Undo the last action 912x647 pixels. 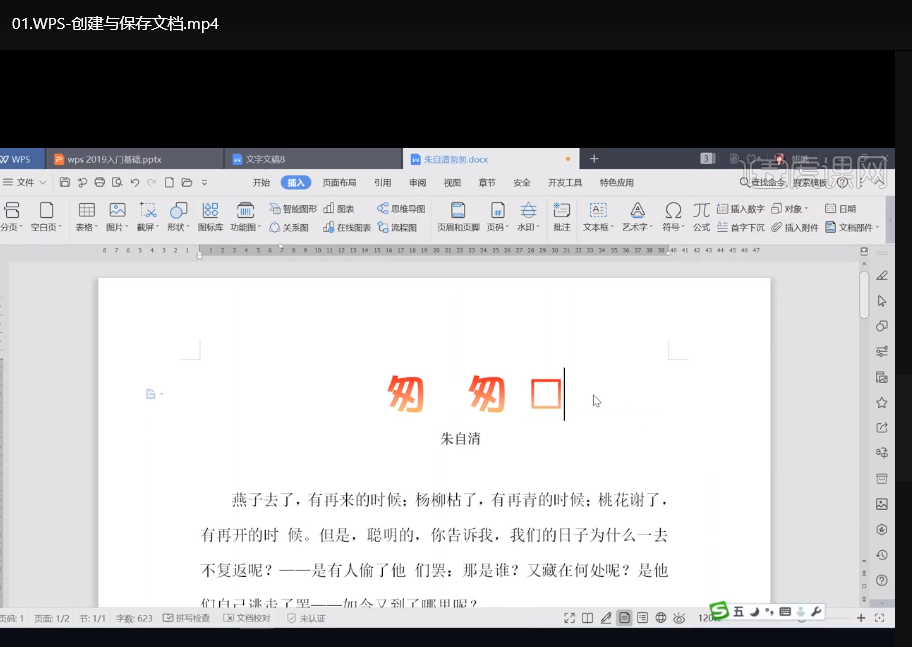(x=134, y=182)
